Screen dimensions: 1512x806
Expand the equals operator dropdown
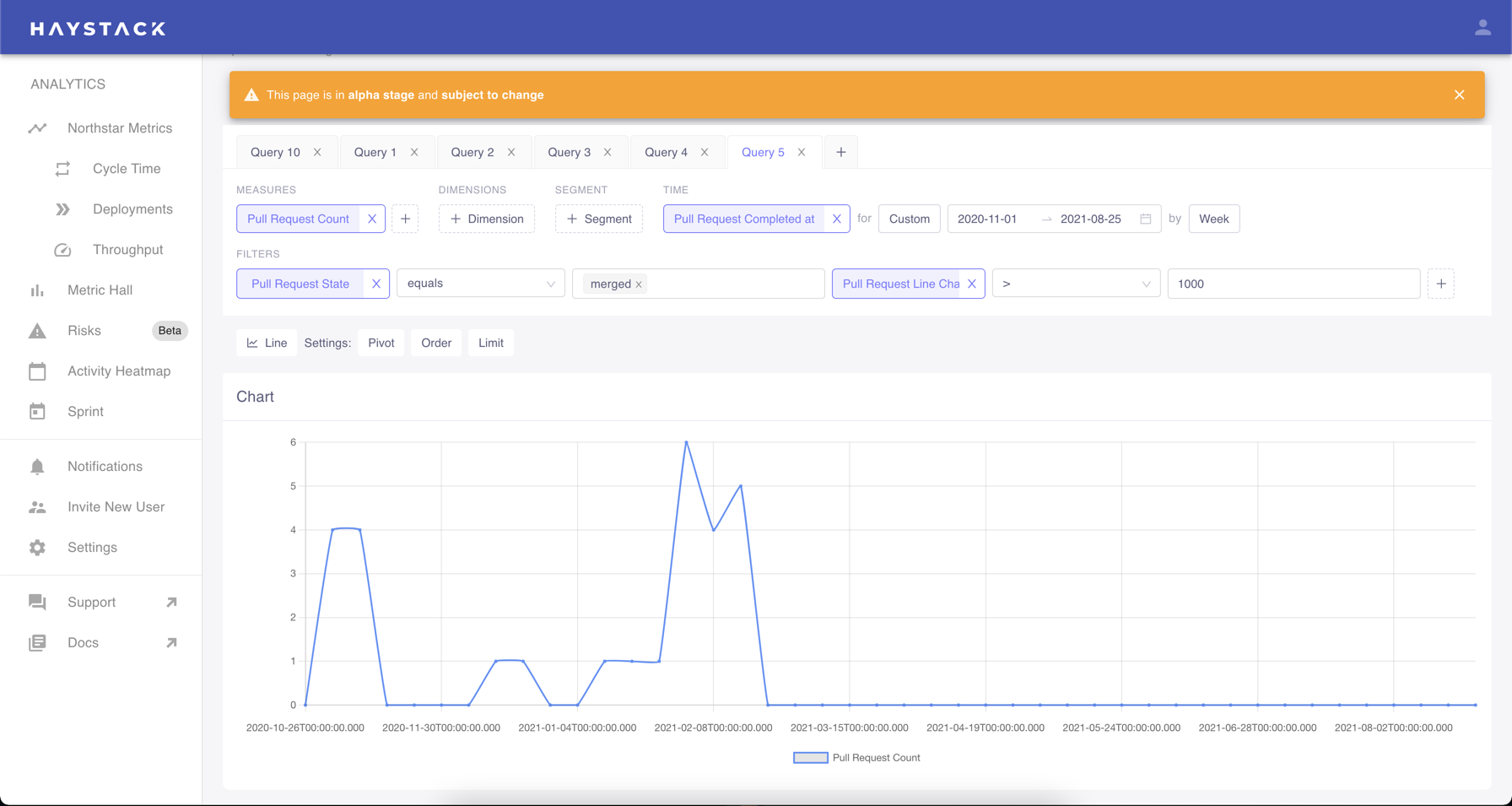tap(480, 284)
